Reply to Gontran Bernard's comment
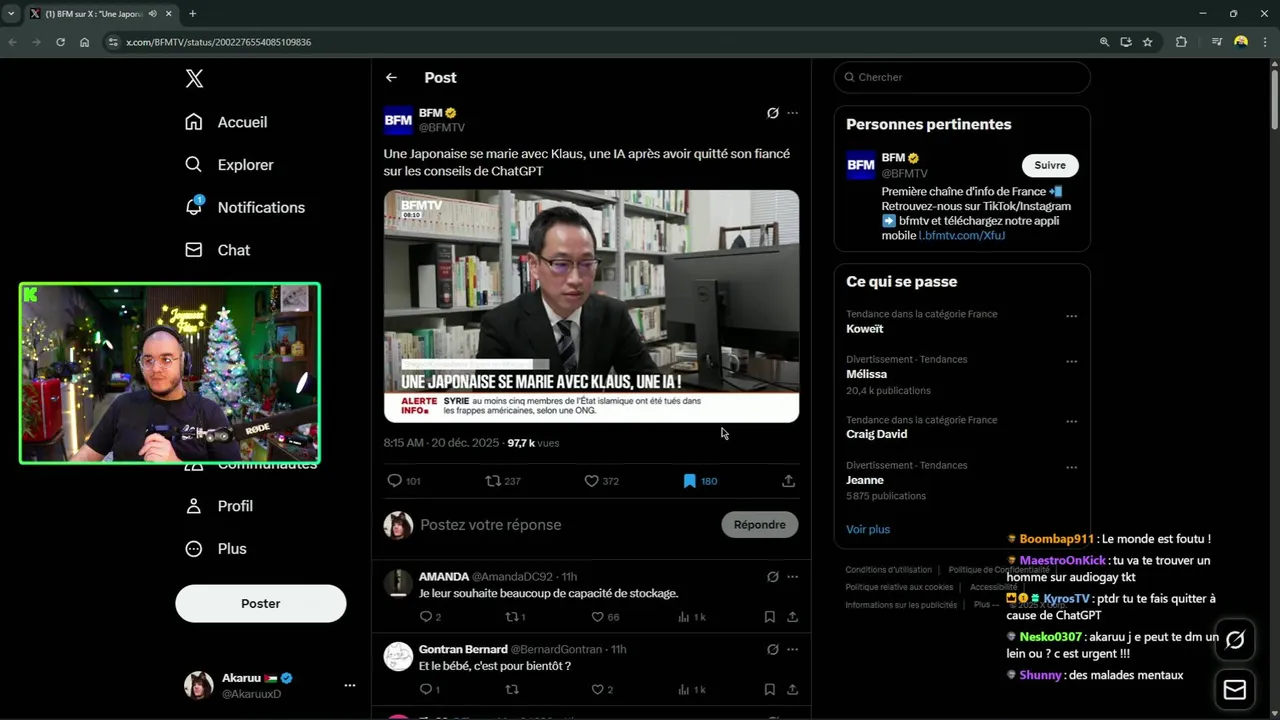The width and height of the screenshot is (1280, 720). click(429, 689)
